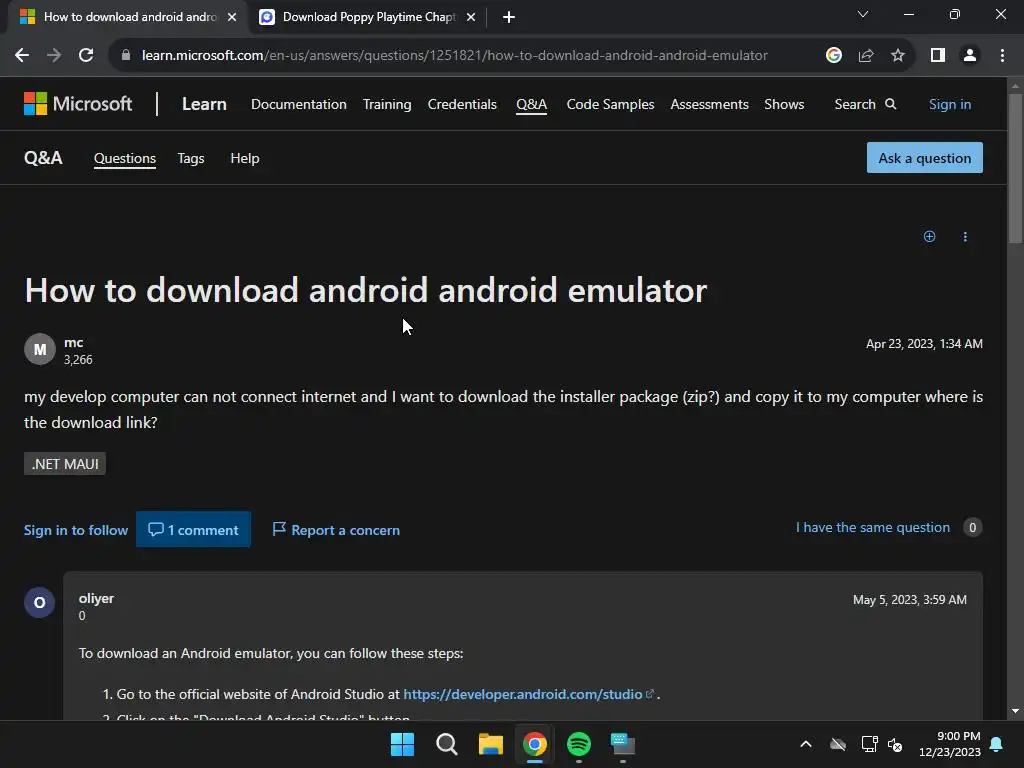Open Documentation menu item
This screenshot has height=768, width=1024.
298,104
